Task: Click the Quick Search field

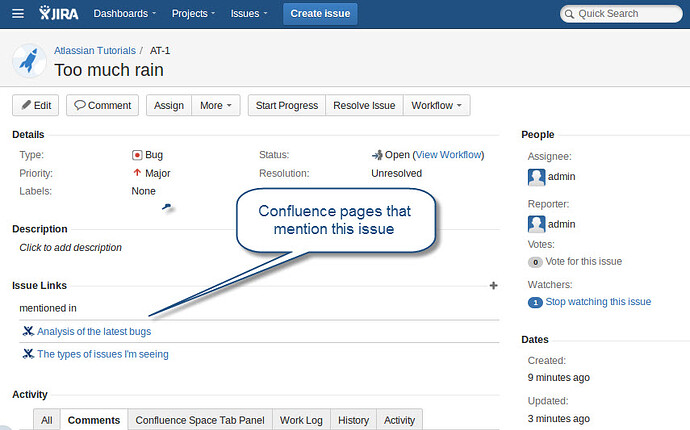Action: [621, 14]
